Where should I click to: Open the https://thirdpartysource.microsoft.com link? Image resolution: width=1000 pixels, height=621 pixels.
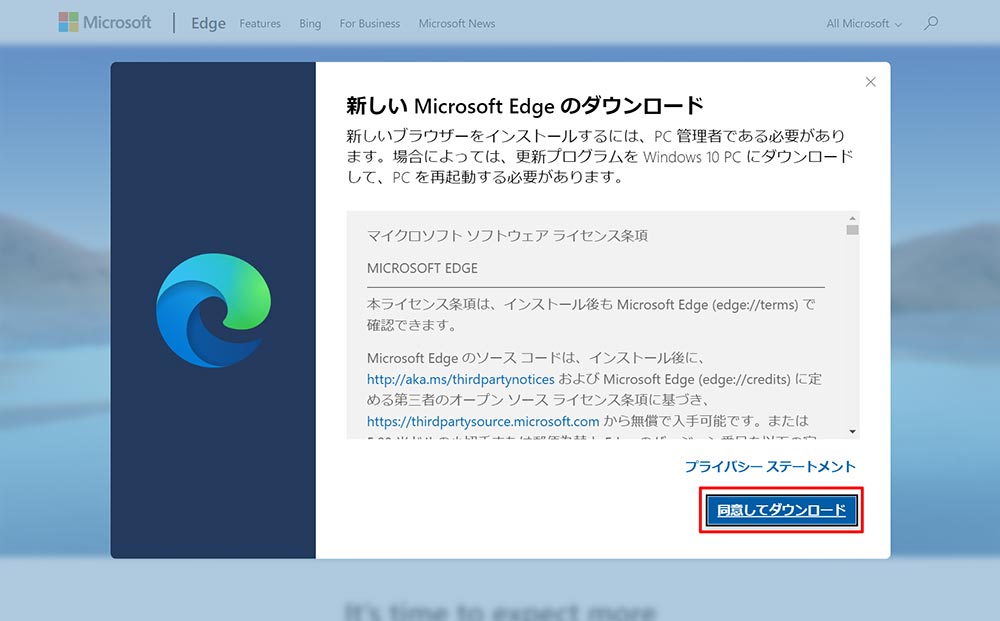pyautogui.click(x=483, y=421)
